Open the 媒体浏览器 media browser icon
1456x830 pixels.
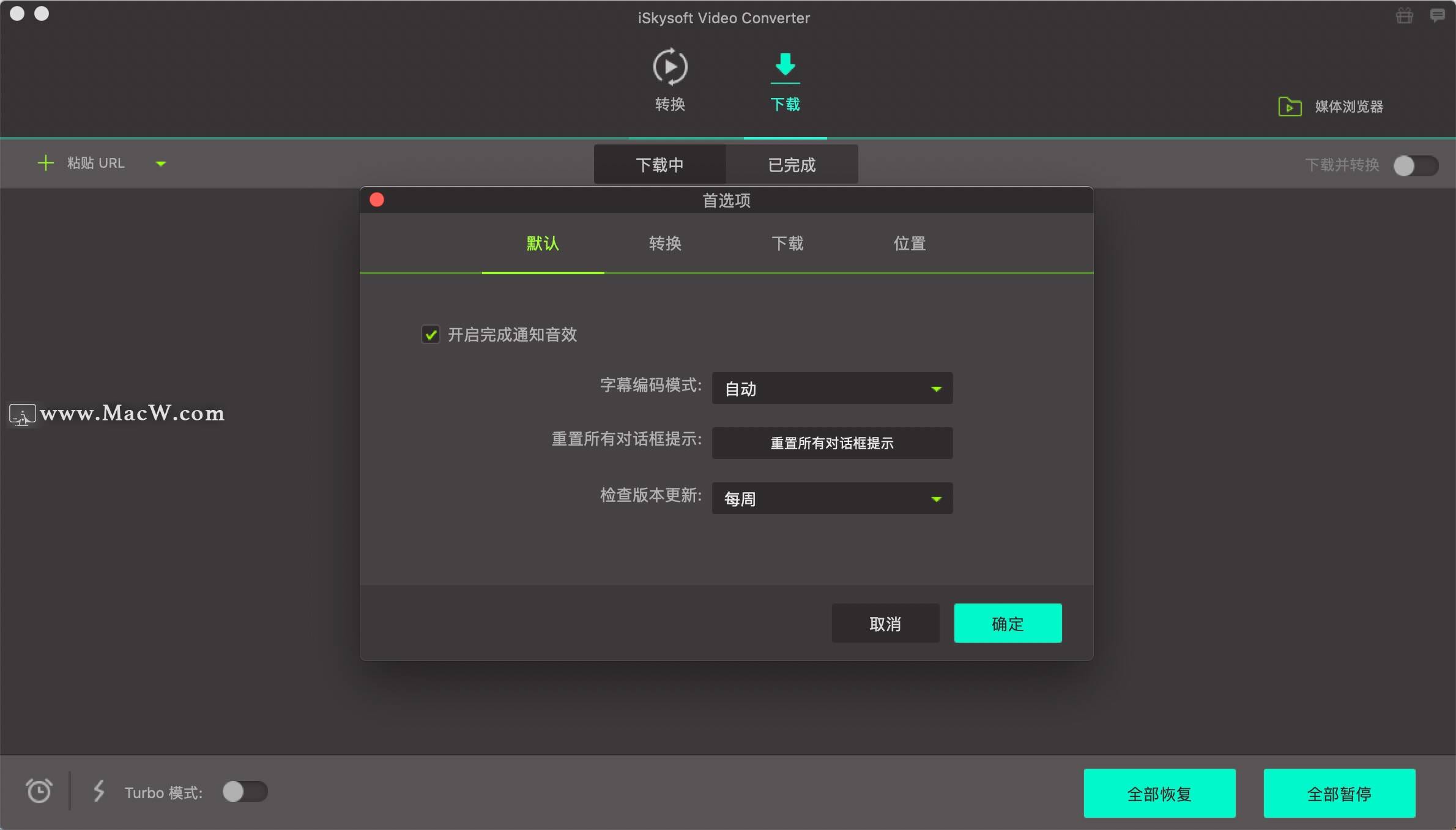coord(1290,107)
